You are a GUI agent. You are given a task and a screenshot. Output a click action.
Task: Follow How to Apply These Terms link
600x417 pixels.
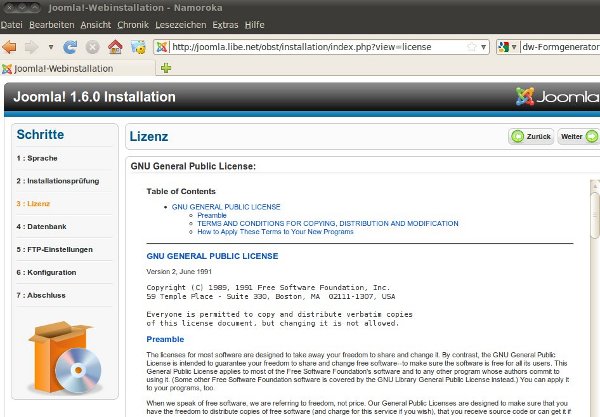click(276, 232)
